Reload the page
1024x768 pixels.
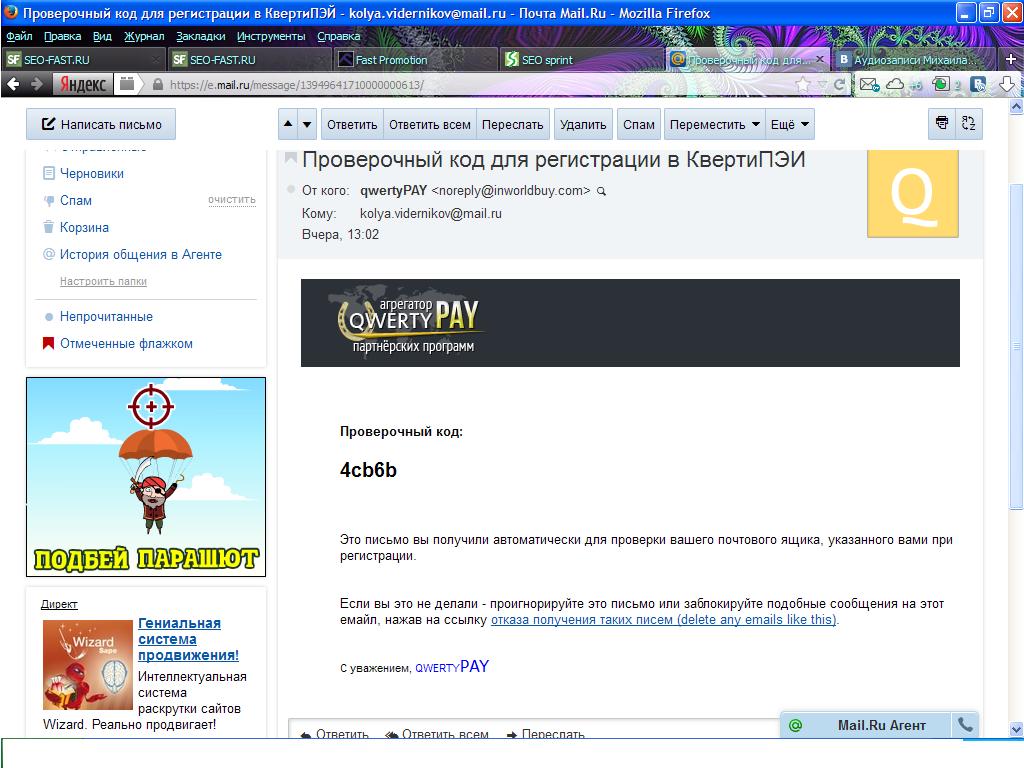[839, 84]
